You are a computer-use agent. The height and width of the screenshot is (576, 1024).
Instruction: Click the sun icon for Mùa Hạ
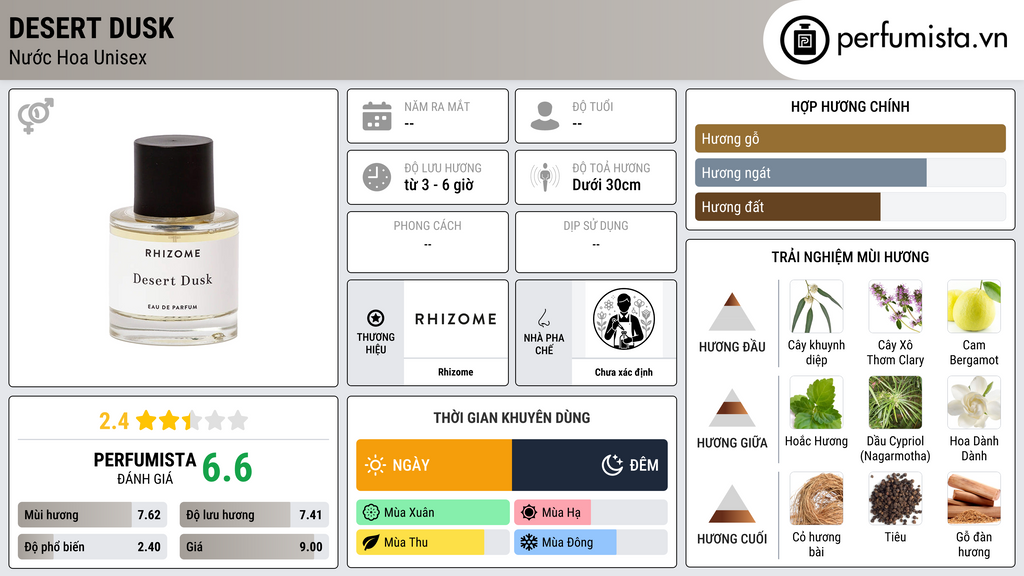pyautogui.click(x=529, y=513)
